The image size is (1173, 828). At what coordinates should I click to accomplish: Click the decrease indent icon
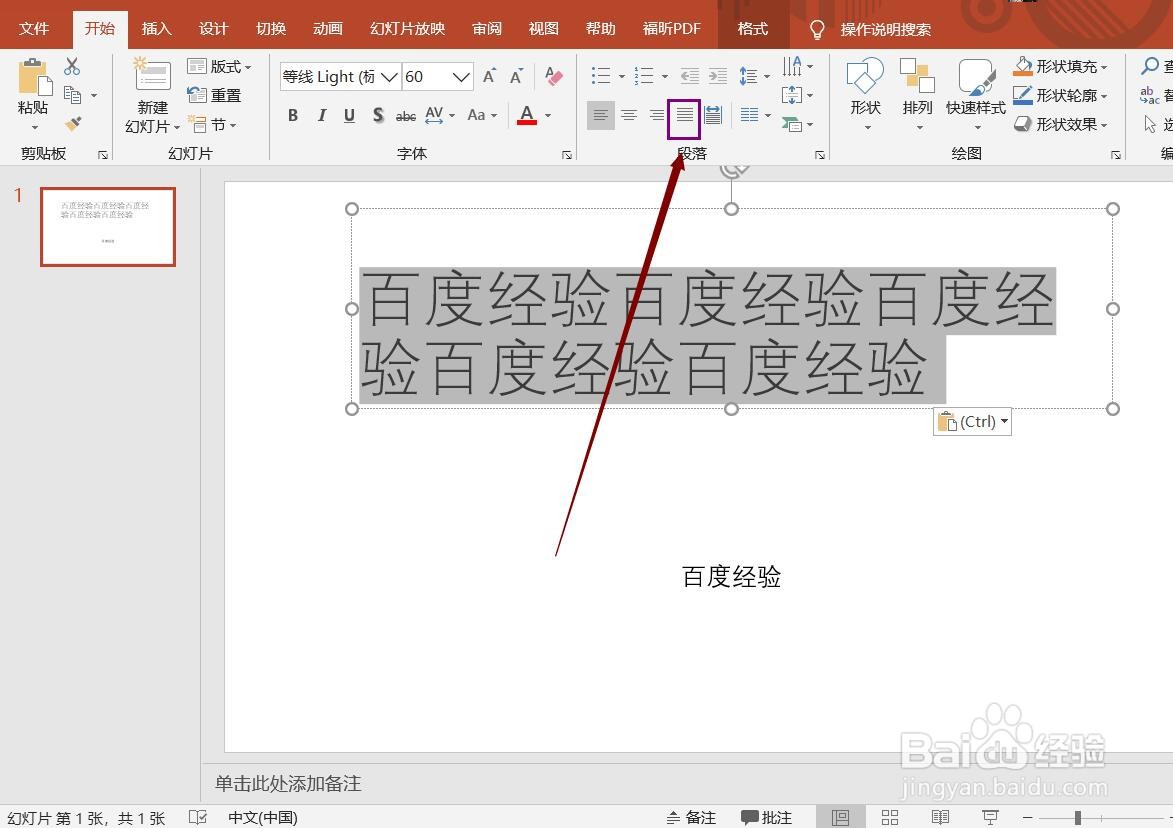[690, 76]
